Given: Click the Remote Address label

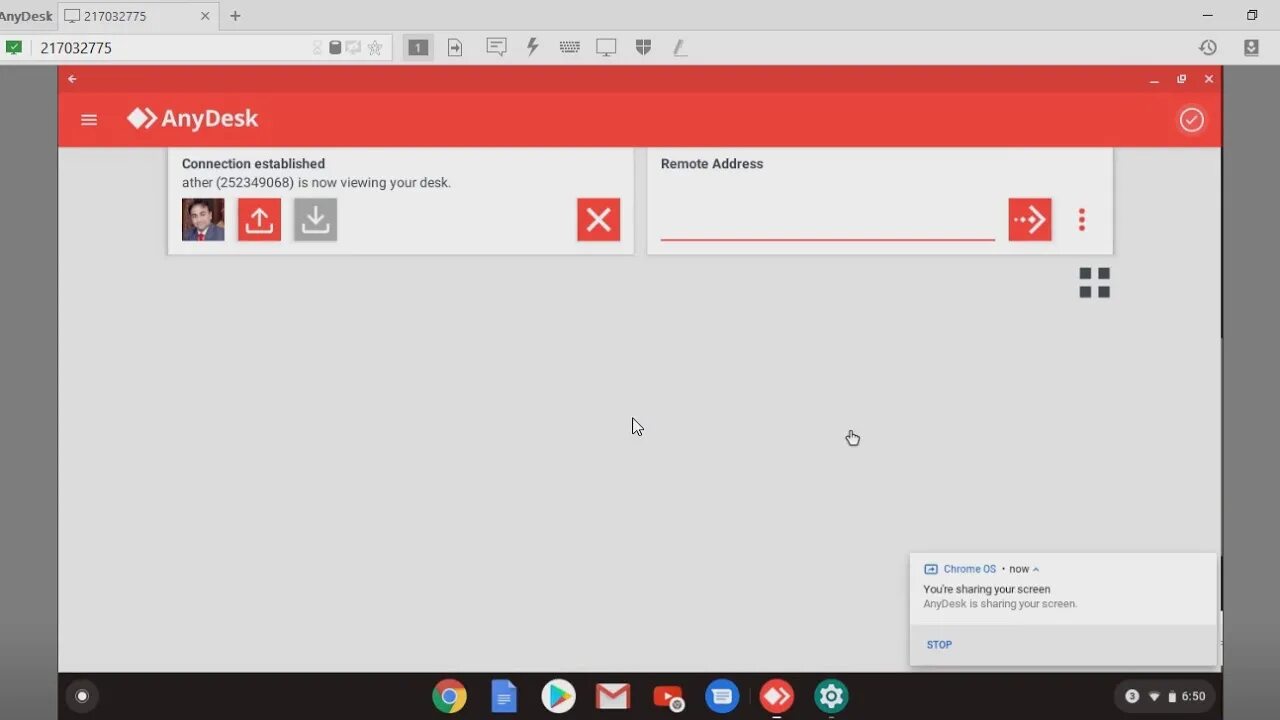Looking at the screenshot, I should tap(712, 164).
